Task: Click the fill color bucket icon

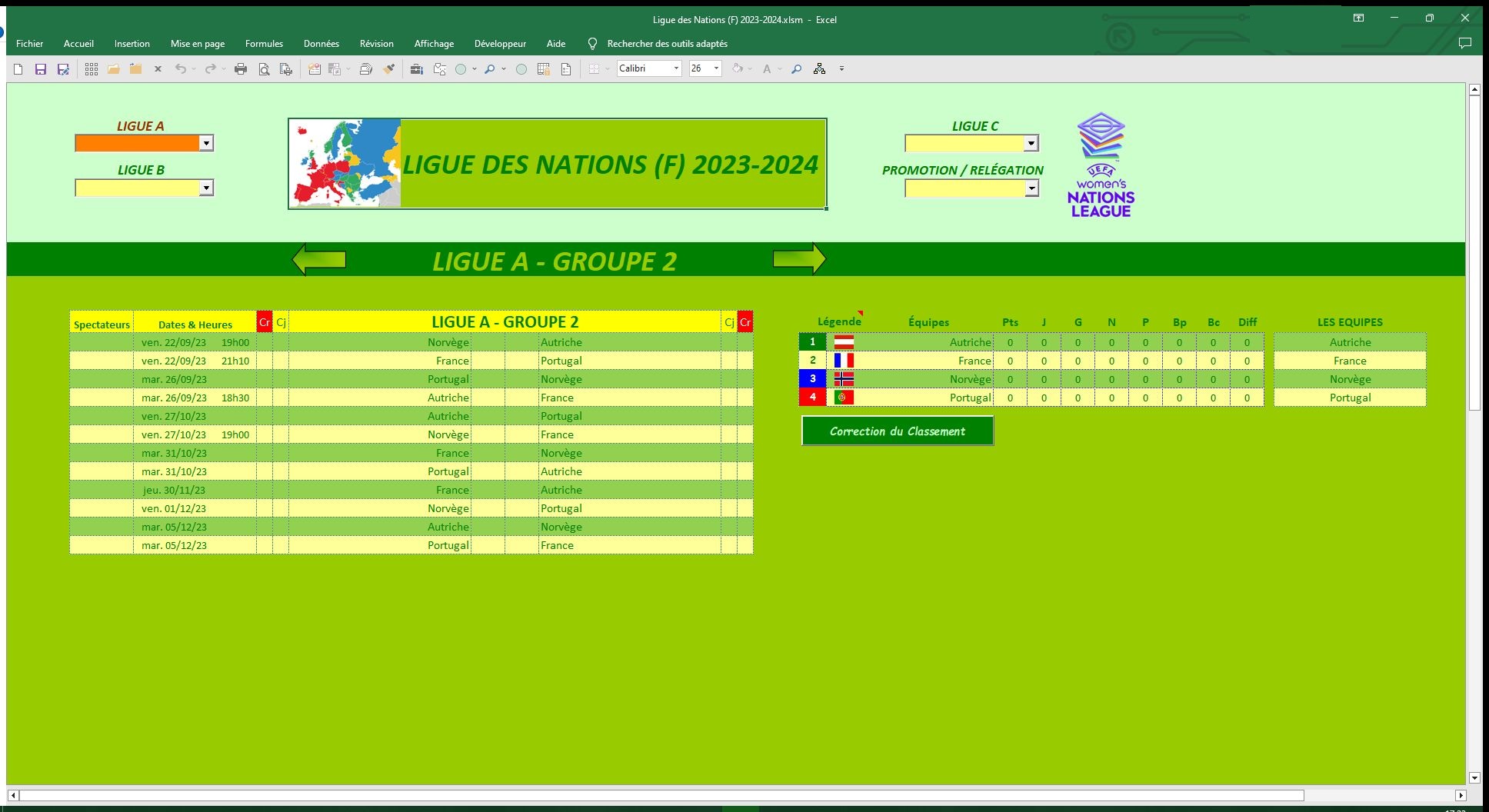Action: (737, 68)
